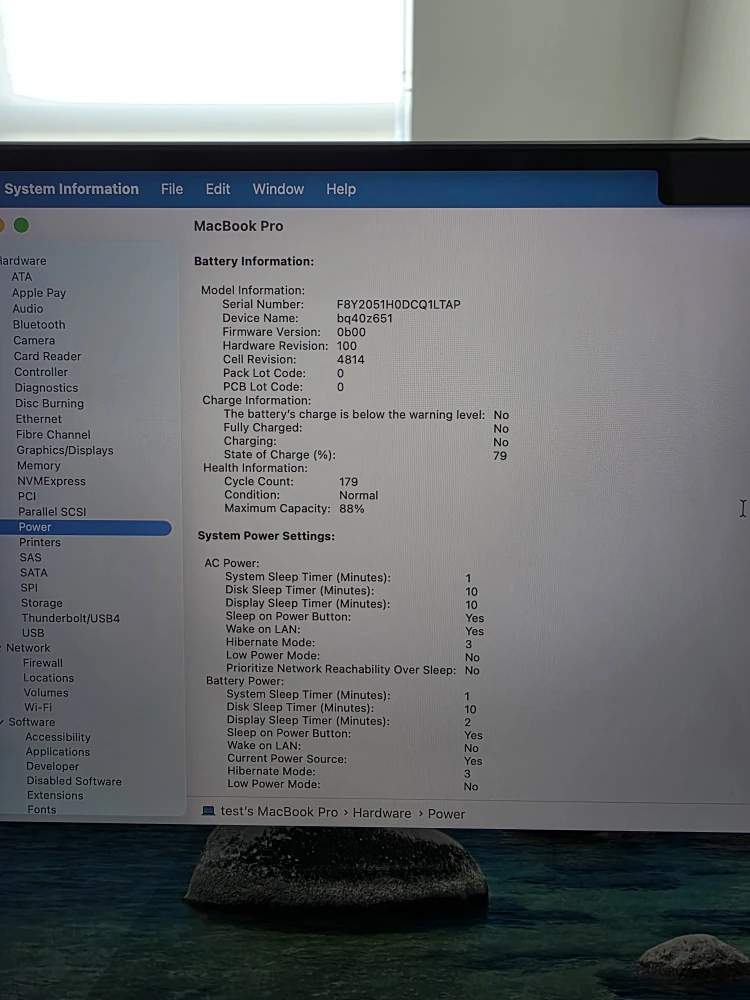Image resolution: width=750 pixels, height=1000 pixels.
Task: Select Wi-Fi under Network
Action: tap(38, 707)
